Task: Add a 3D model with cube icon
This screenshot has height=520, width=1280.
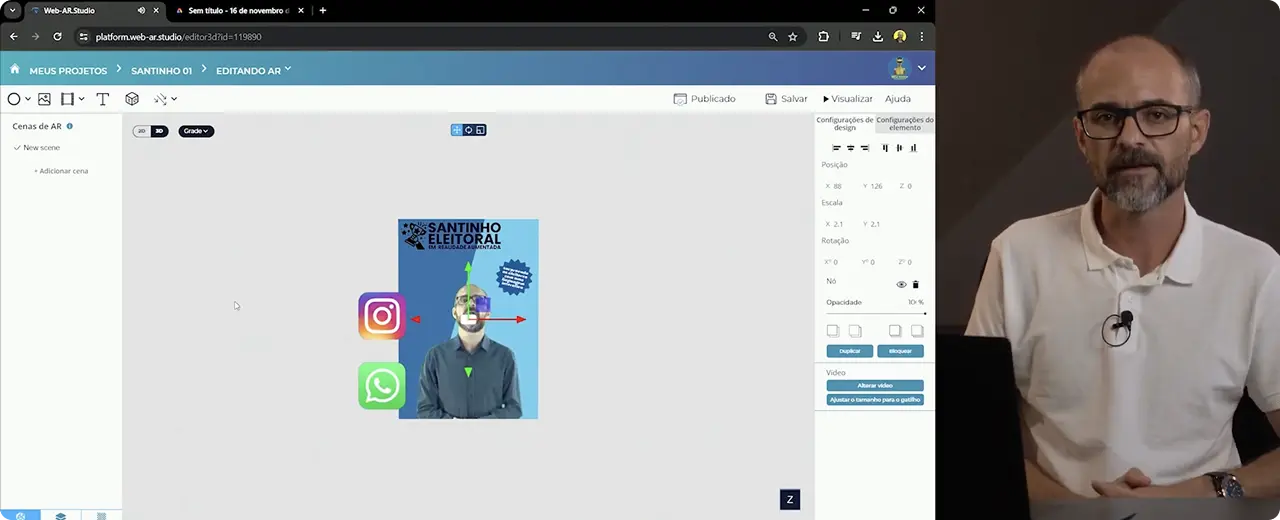Action: [132, 99]
